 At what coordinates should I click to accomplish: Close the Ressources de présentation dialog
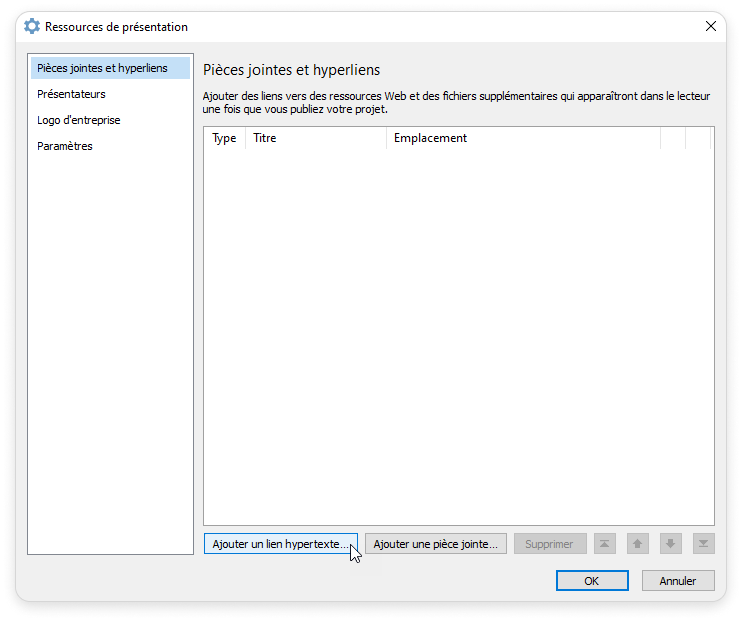711,27
